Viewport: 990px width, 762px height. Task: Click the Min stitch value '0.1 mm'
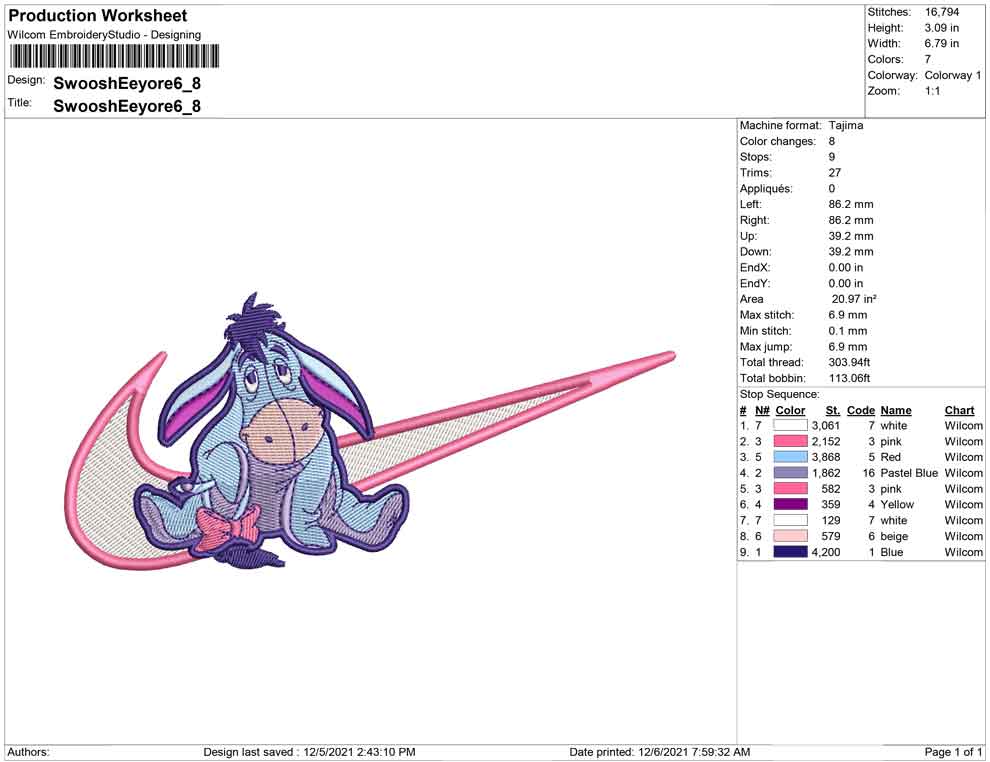pyautogui.click(x=848, y=330)
